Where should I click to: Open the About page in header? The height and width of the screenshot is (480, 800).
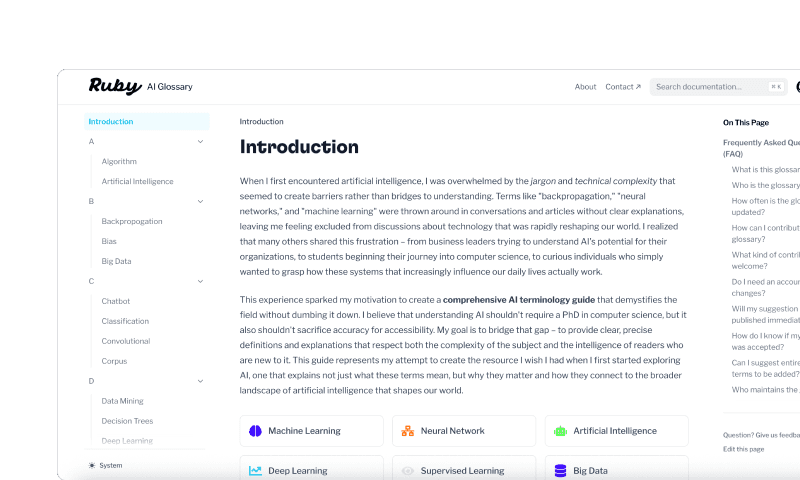tap(585, 87)
